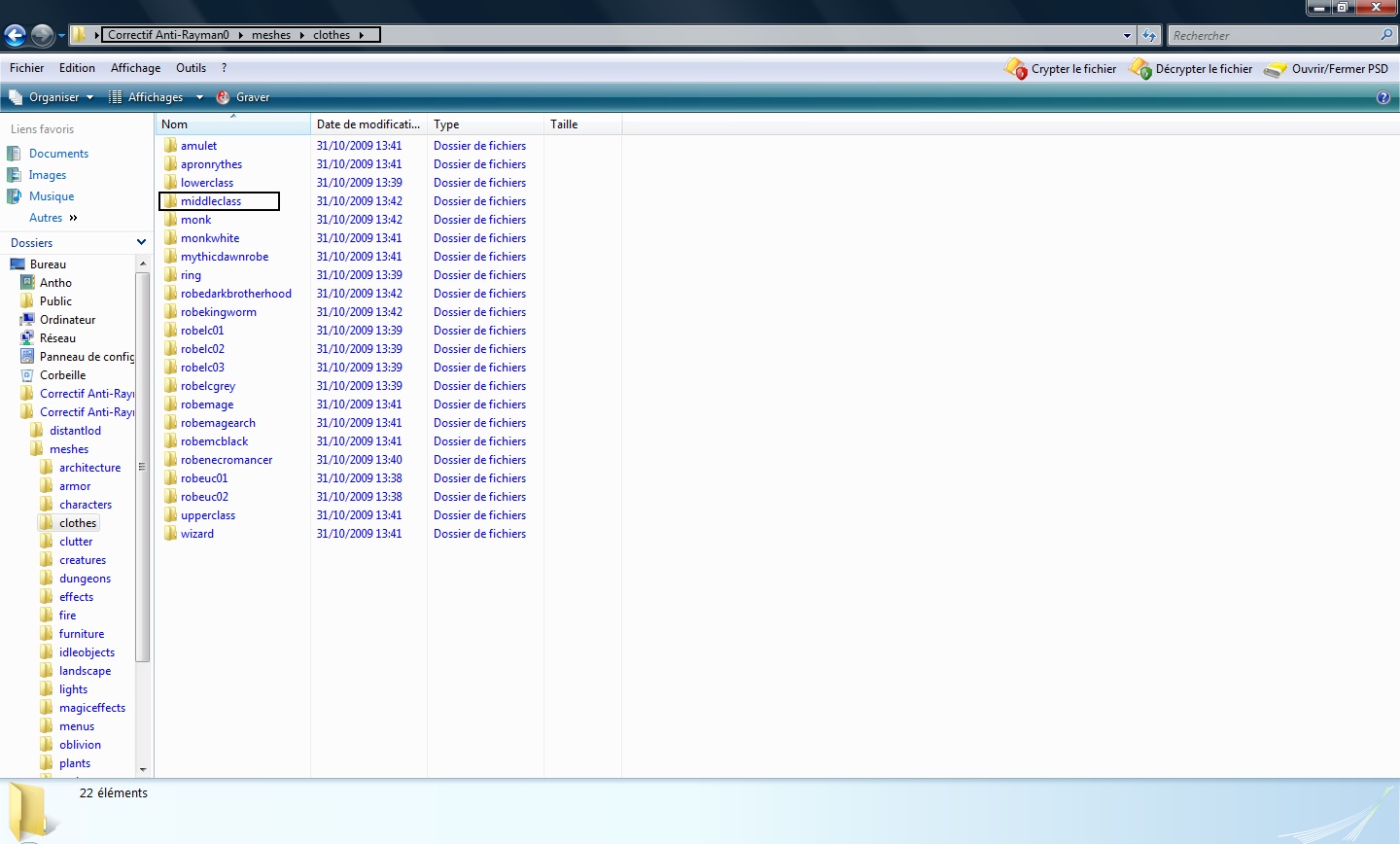Expand the Autres favorites chevron
Screen dimensions: 1400x844
pyautogui.click(x=73, y=218)
